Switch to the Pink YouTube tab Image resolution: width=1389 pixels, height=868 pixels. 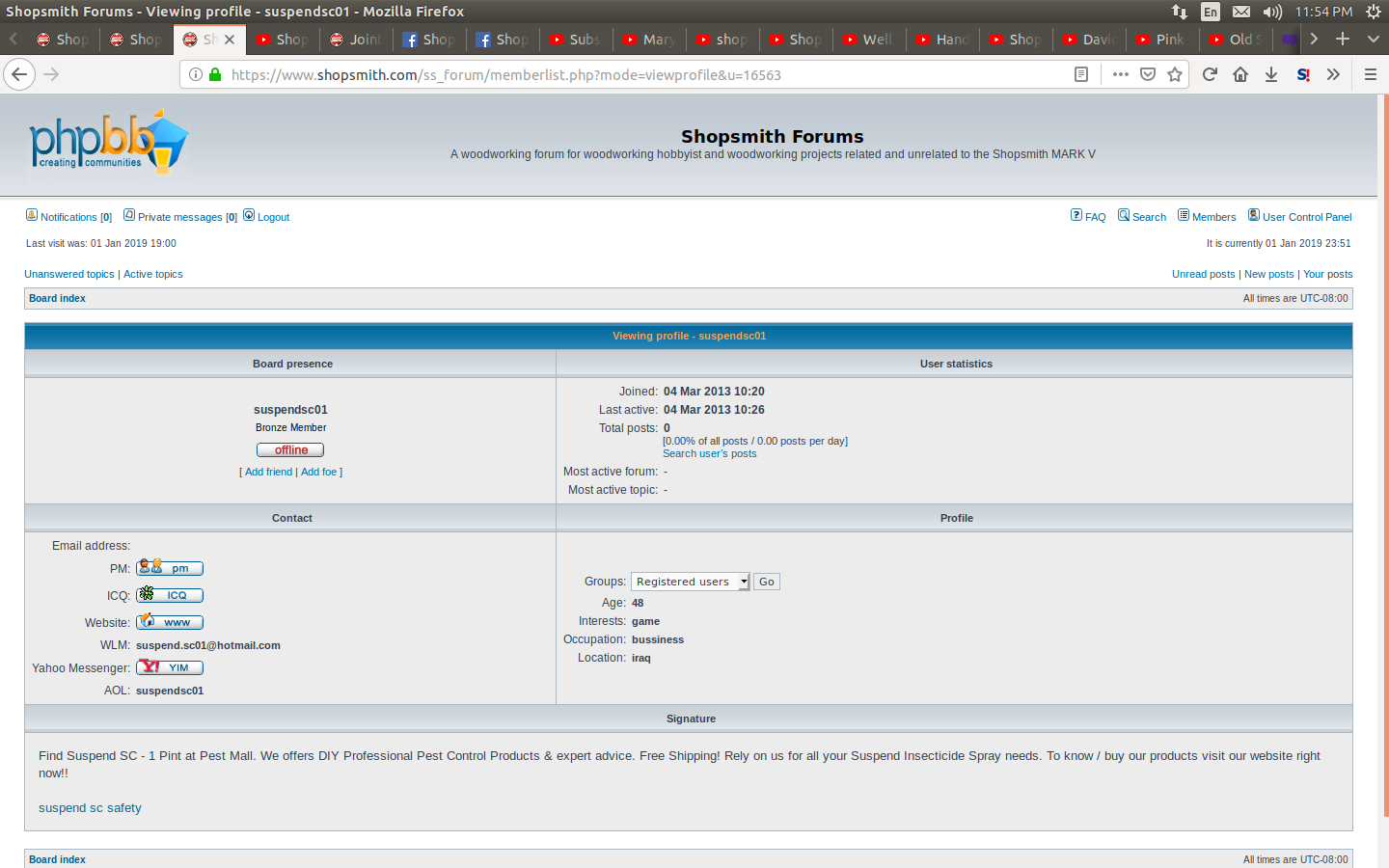click(1163, 40)
